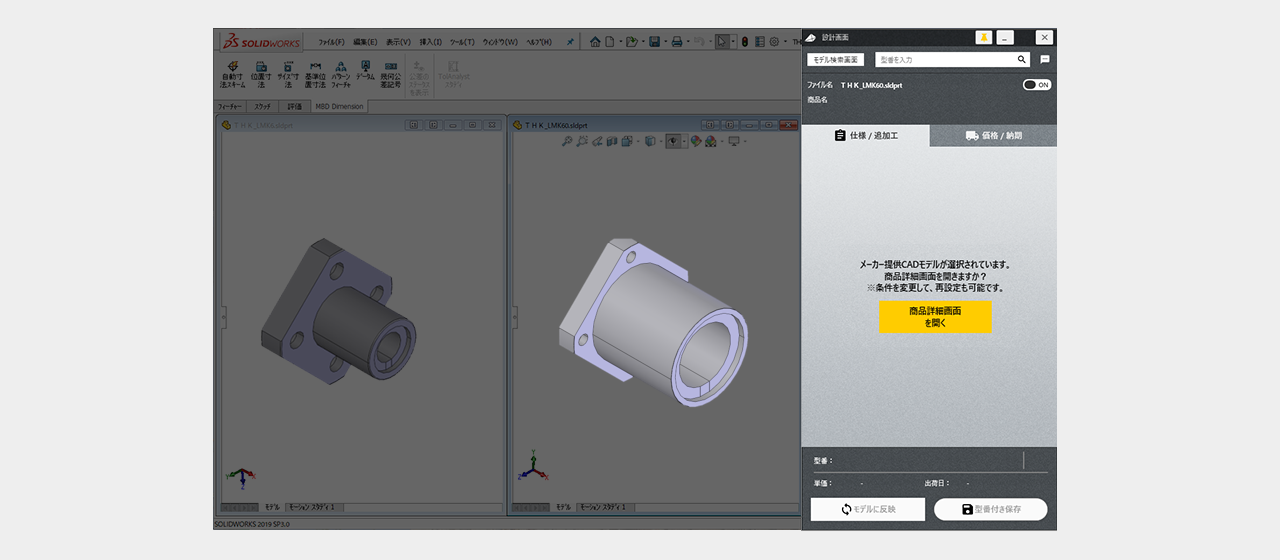Select the Zoom to Fit view icon
Screen dimensions: 1280x560
pyautogui.click(x=567, y=142)
